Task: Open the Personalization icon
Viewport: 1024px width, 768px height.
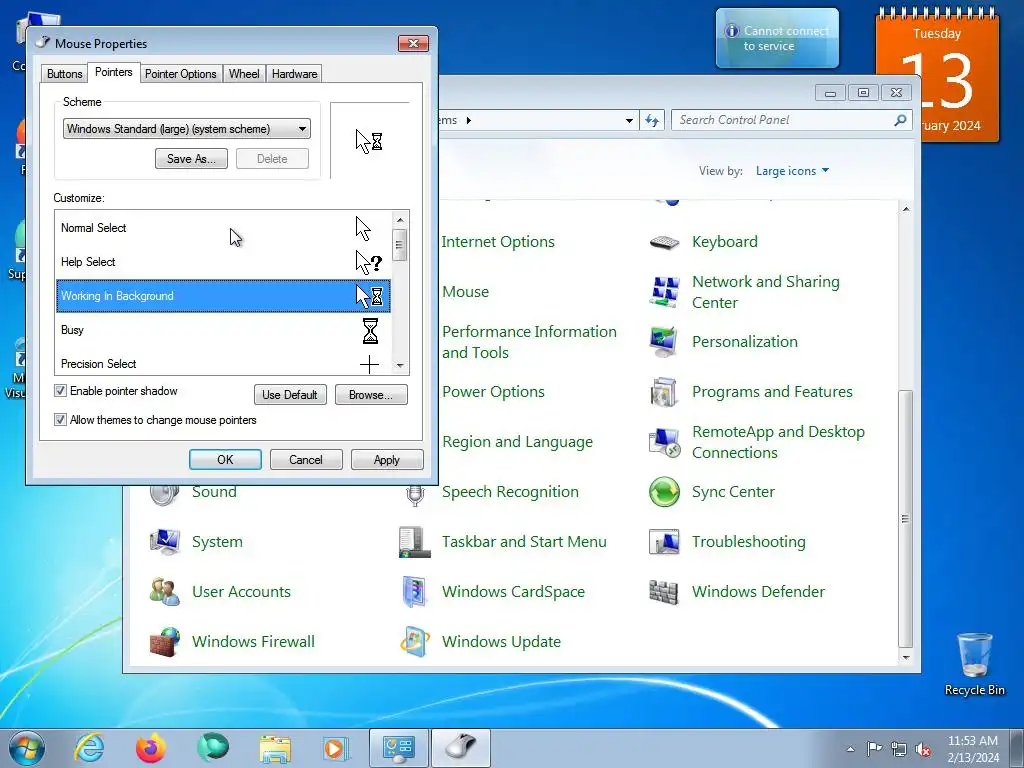Action: [x=664, y=342]
